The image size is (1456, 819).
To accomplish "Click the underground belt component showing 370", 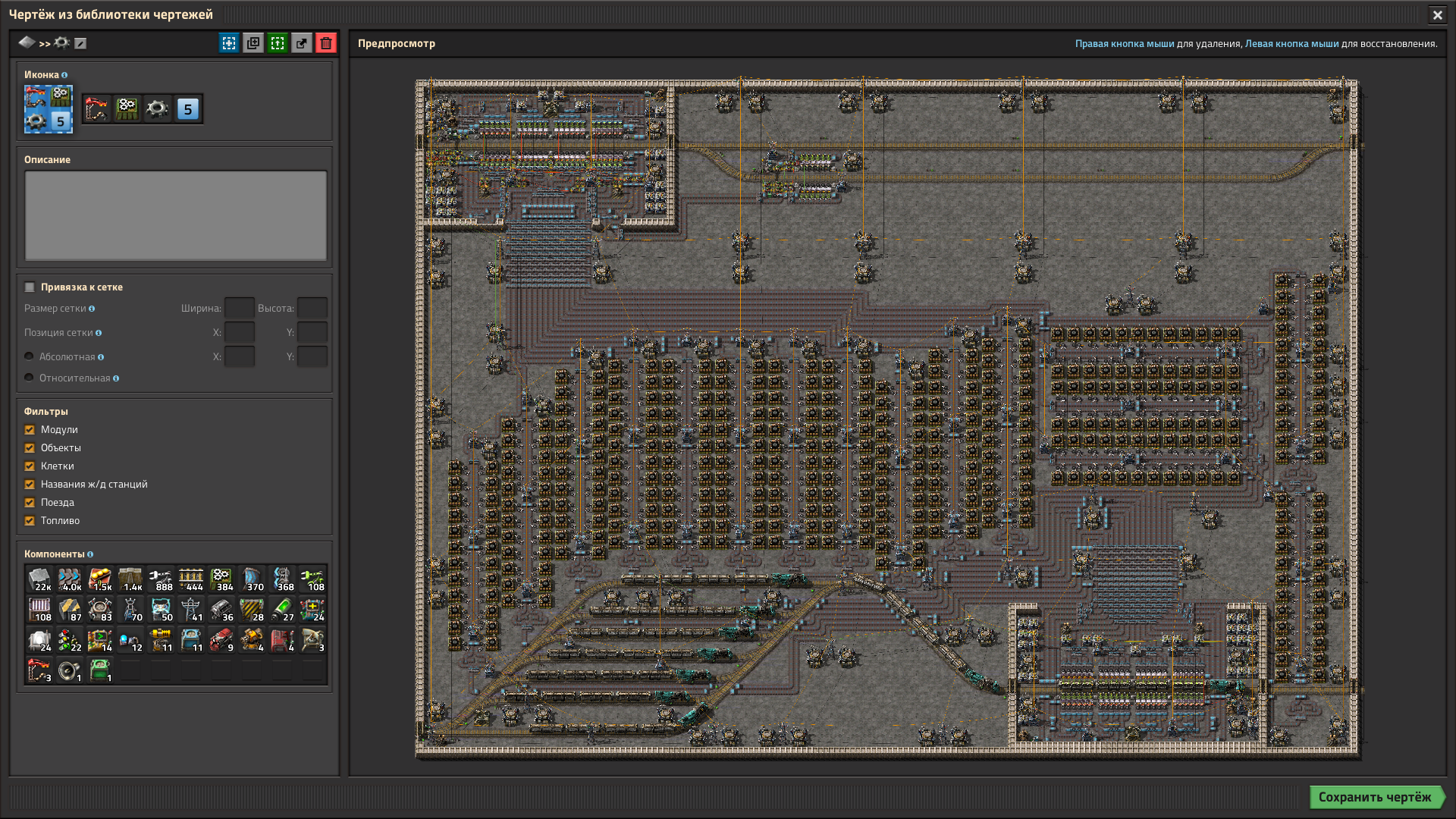I will coord(252,579).
